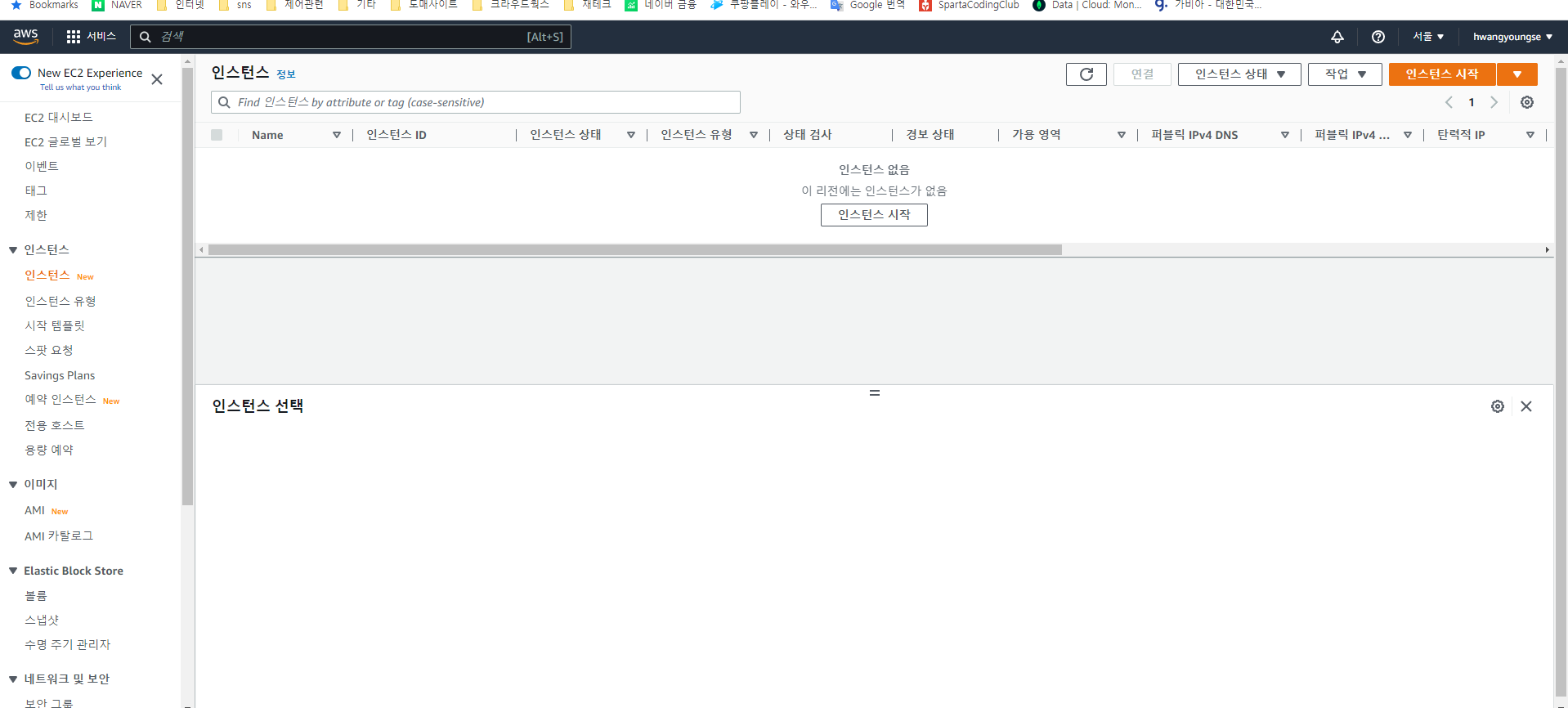This screenshot has height=708, width=1568.
Task: Focus the top AWS search box
Action: pos(351,37)
